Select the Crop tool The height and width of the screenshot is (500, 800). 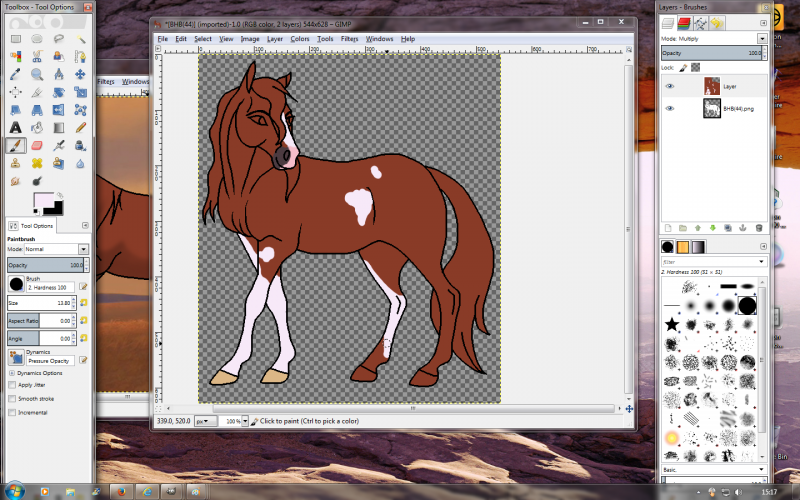tap(37, 92)
